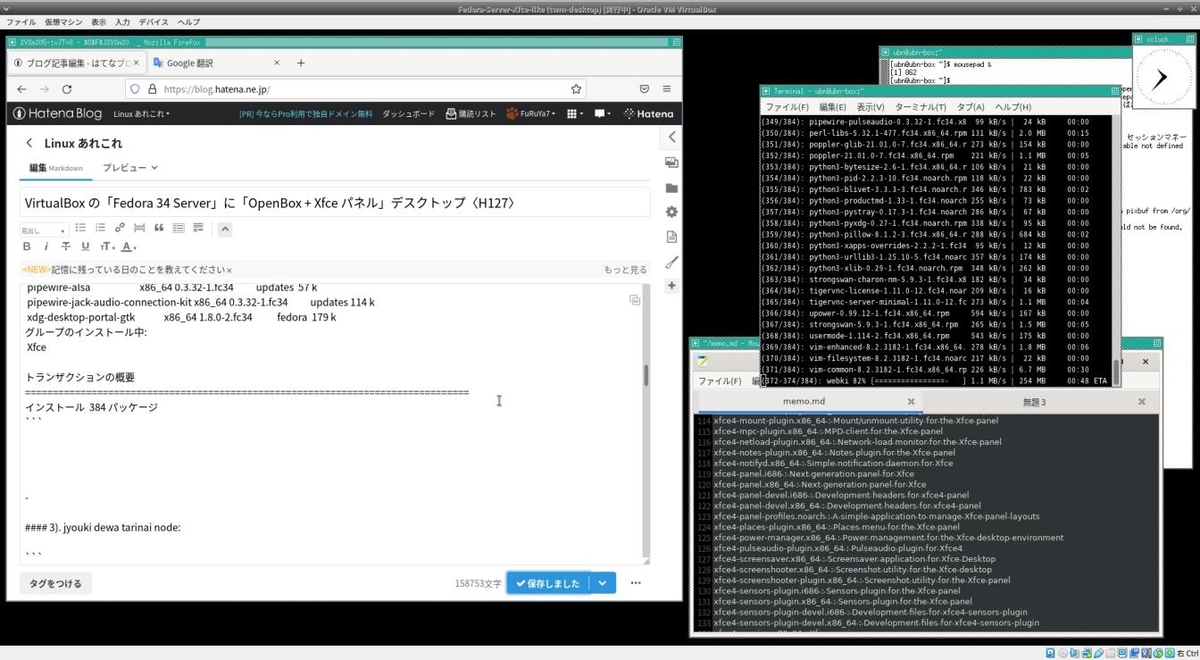Insert a bulleted list

pyautogui.click(x=81, y=229)
